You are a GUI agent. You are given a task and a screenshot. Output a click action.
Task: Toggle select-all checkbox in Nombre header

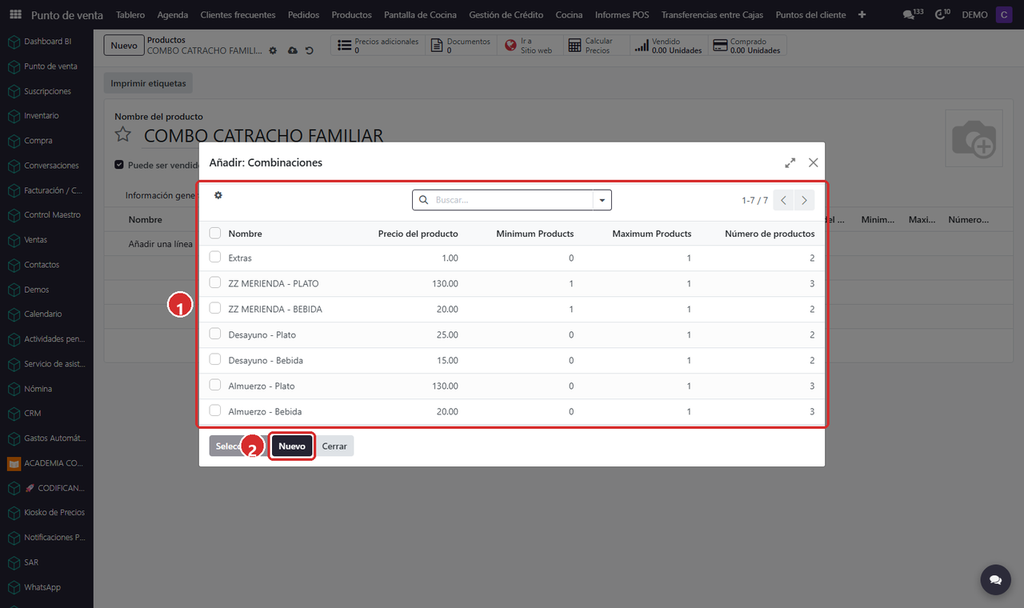(x=215, y=233)
